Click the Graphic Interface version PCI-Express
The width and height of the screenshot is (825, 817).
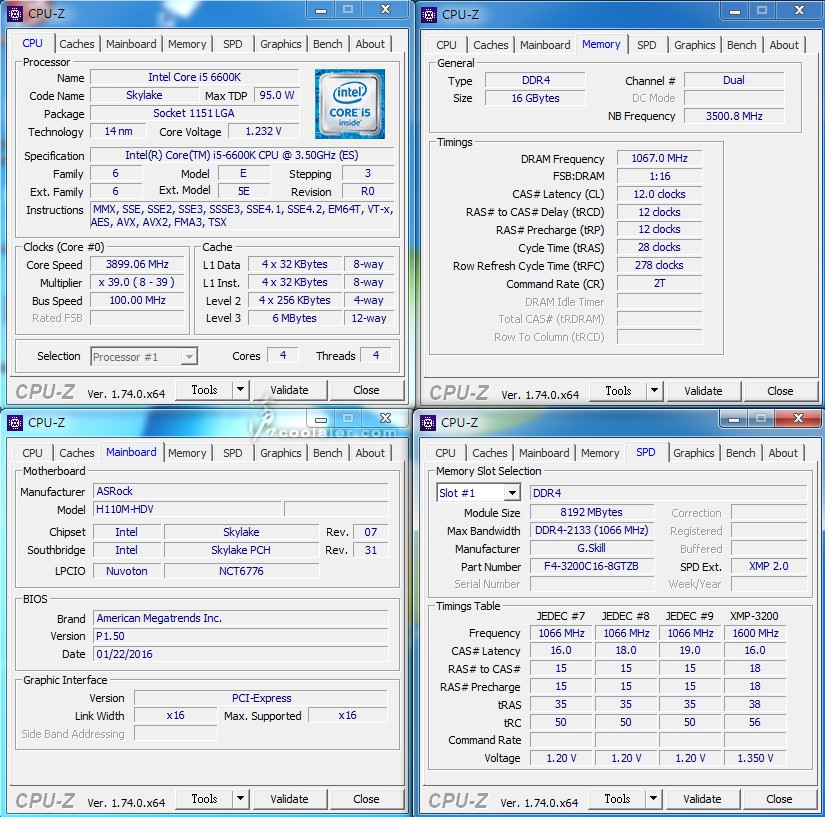pos(261,698)
